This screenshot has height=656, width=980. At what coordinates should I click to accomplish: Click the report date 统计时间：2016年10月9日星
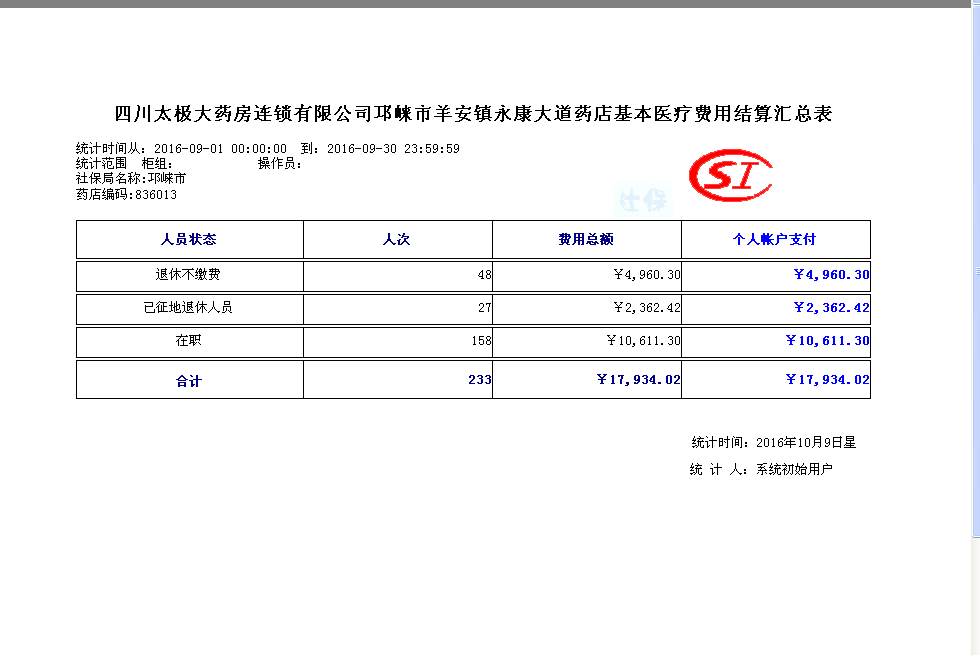774,443
